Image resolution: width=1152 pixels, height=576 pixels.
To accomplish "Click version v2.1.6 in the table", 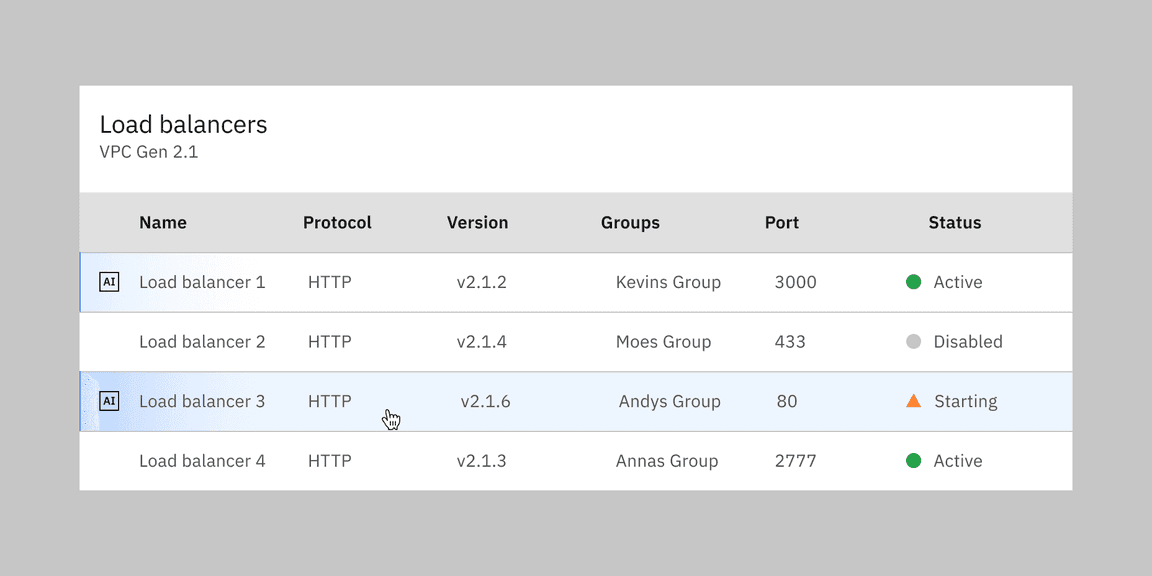I will click(x=485, y=401).
